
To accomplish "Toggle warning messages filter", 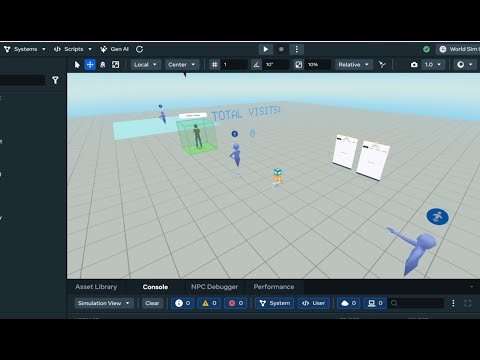I will click(209, 303).
